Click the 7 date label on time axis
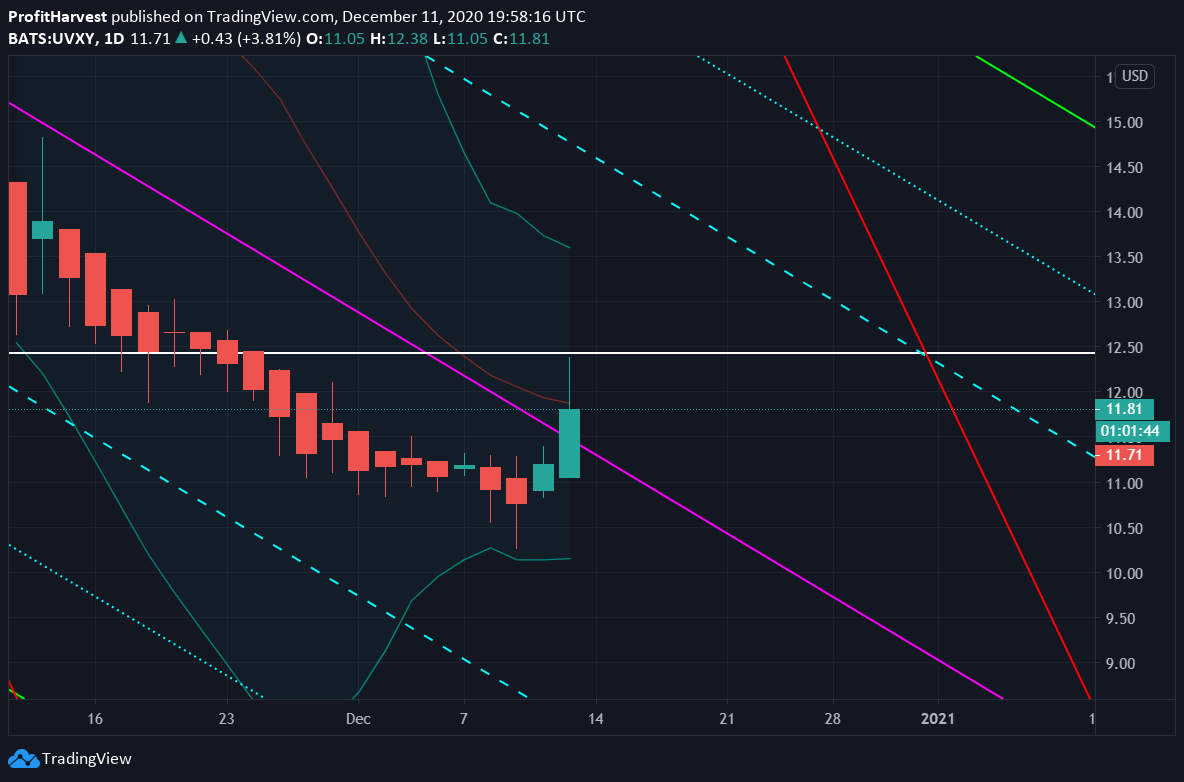The image size is (1184, 782). (x=464, y=719)
